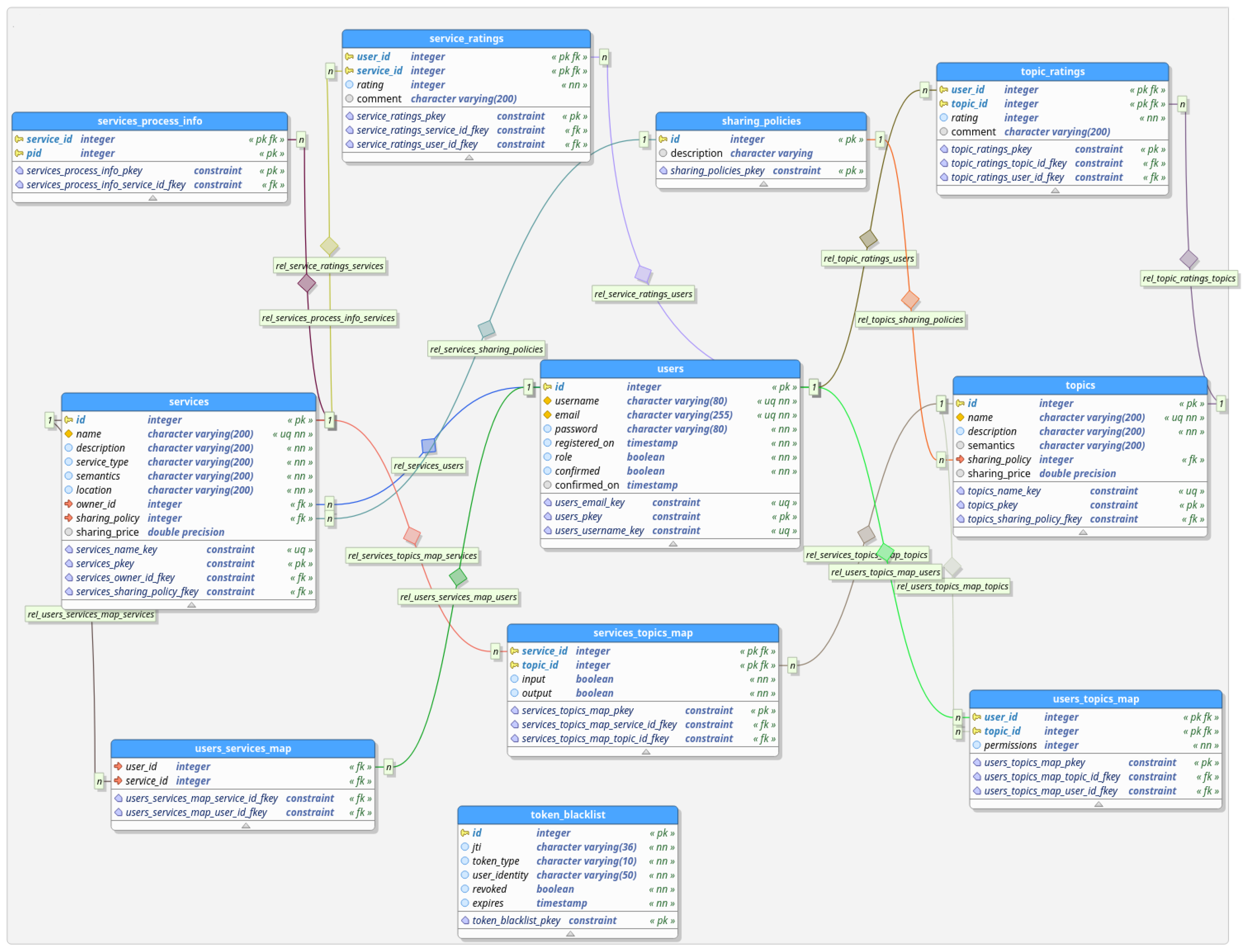1248x952 pixels.
Task: Collapse the sharing_policies table bottom triangle
Action: (763, 184)
